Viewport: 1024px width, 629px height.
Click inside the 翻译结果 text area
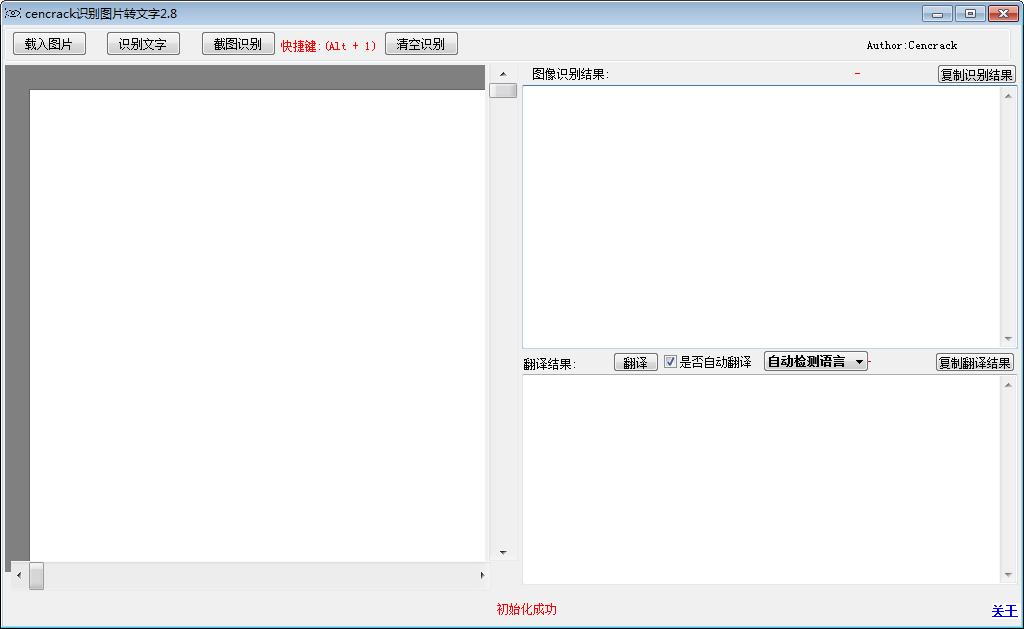761,479
